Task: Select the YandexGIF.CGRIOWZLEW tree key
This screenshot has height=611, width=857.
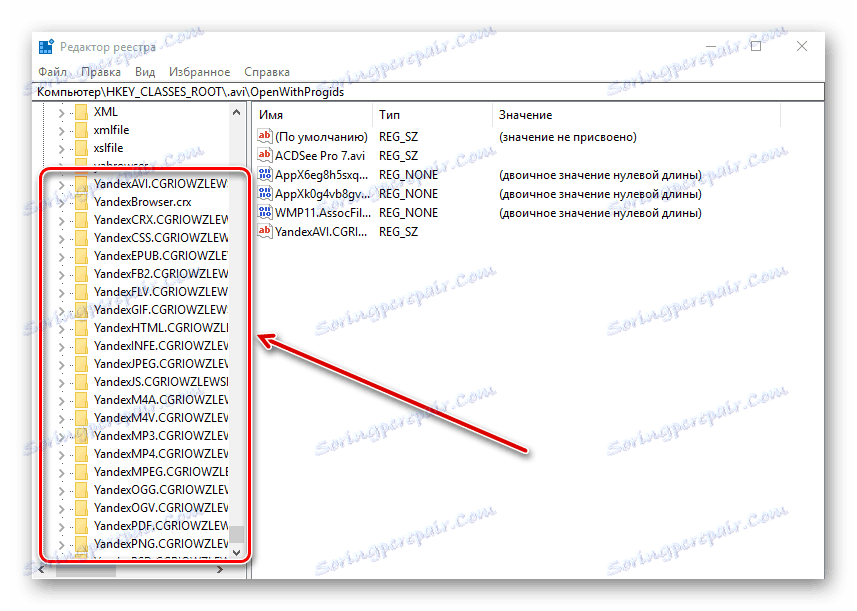Action: 161,310
